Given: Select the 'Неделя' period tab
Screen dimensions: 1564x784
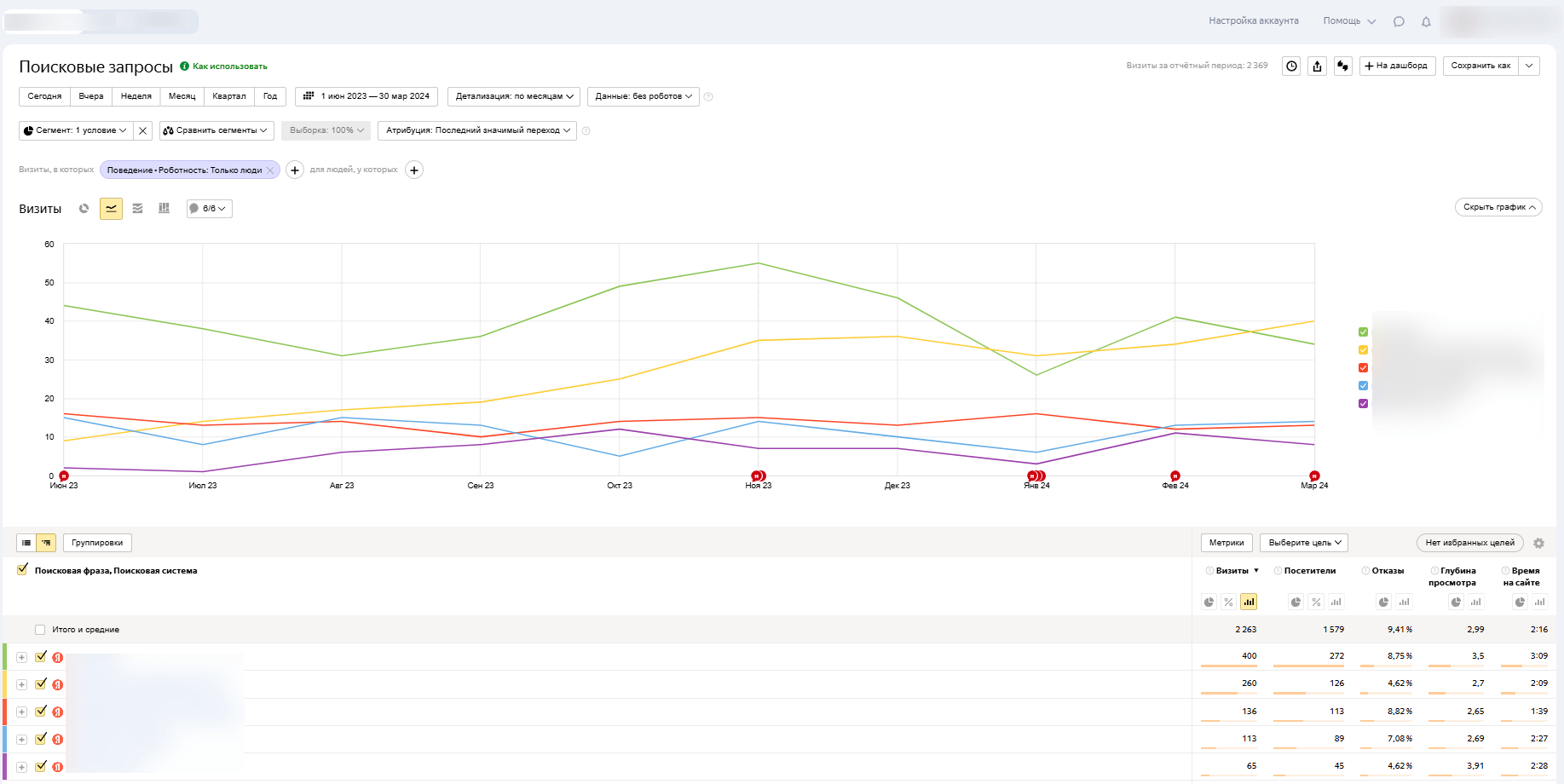Looking at the screenshot, I should tap(136, 96).
